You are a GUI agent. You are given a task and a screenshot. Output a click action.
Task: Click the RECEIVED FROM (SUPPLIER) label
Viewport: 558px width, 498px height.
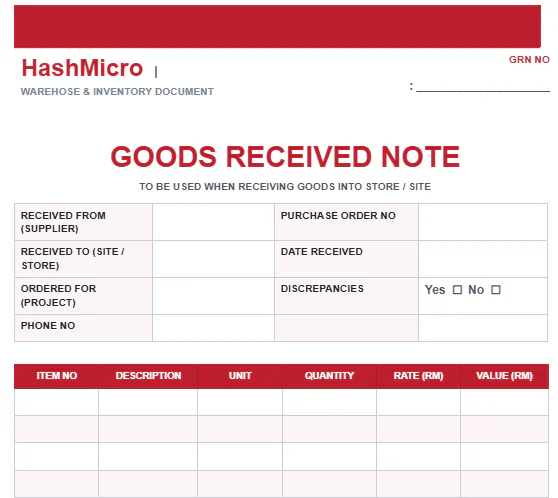(63, 222)
